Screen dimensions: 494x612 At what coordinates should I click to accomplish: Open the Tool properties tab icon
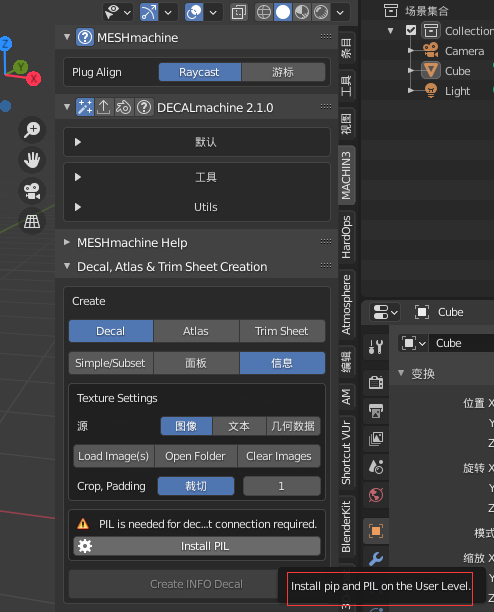pos(376,346)
